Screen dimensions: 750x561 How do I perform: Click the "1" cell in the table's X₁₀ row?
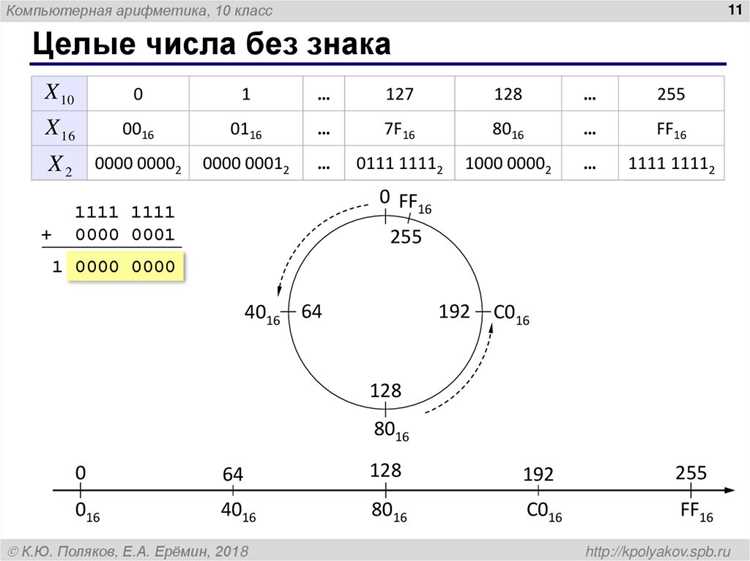point(246,93)
